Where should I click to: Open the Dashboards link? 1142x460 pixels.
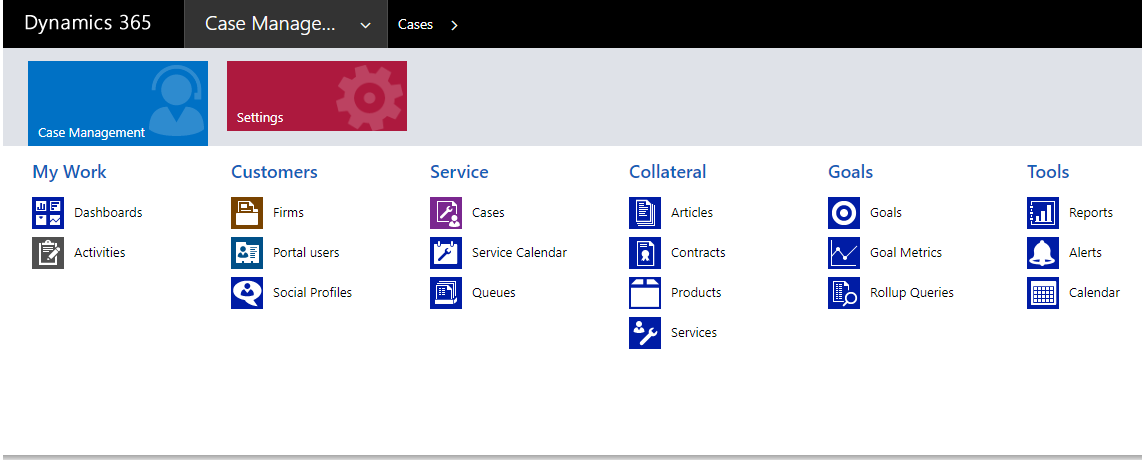109,213
